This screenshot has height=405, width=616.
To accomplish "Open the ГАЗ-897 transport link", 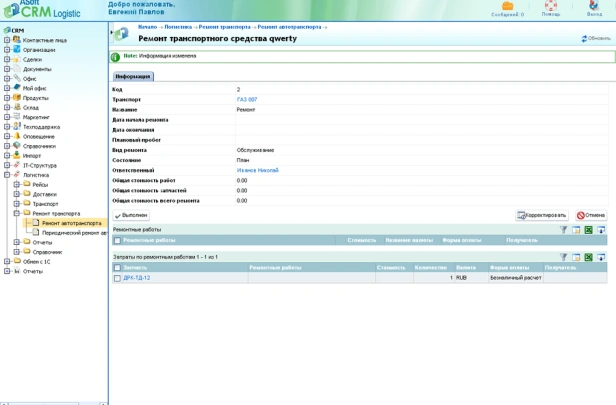I will click(x=246, y=99).
